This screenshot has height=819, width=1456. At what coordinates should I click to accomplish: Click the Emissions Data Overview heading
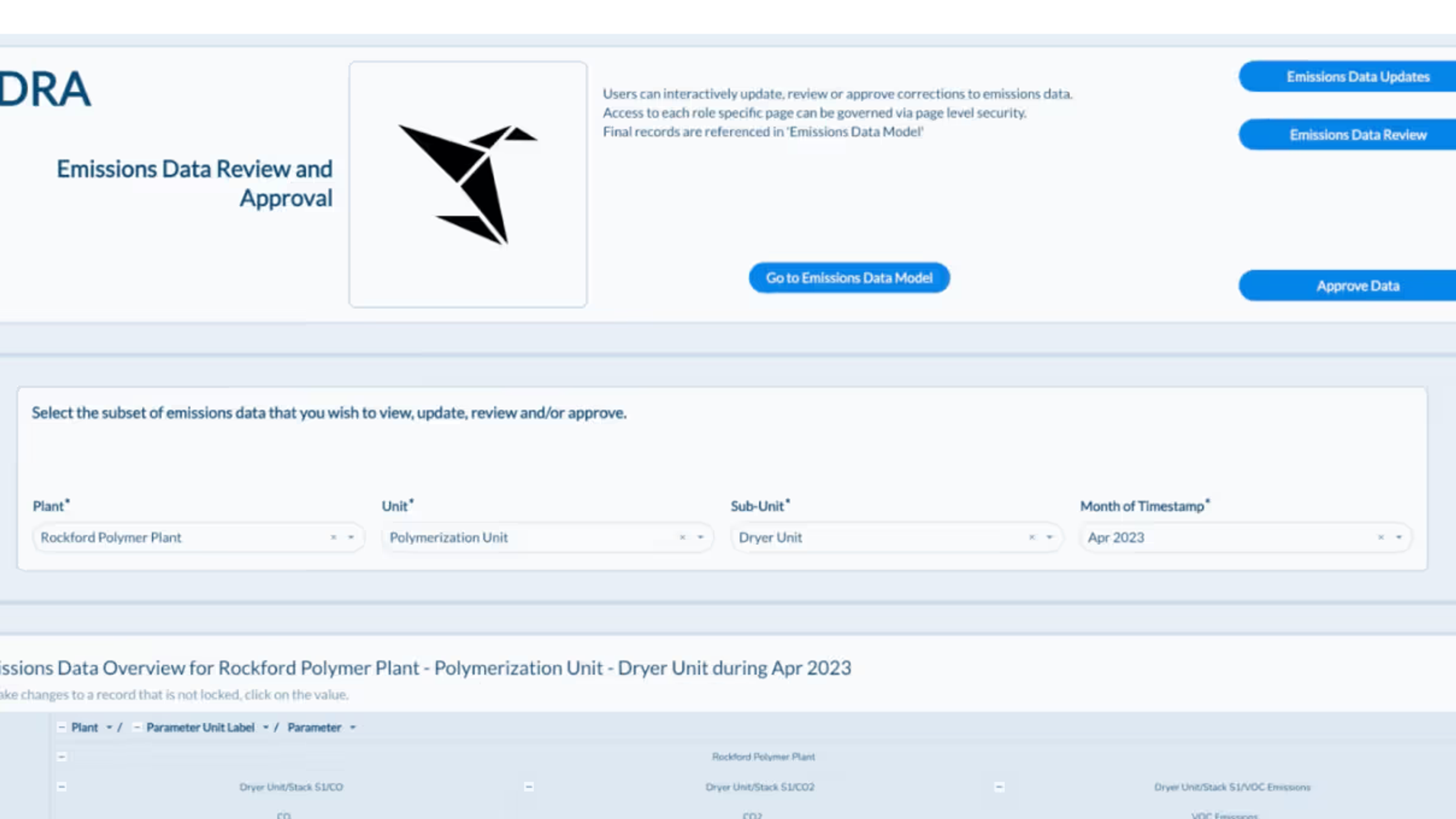pyautogui.click(x=425, y=667)
